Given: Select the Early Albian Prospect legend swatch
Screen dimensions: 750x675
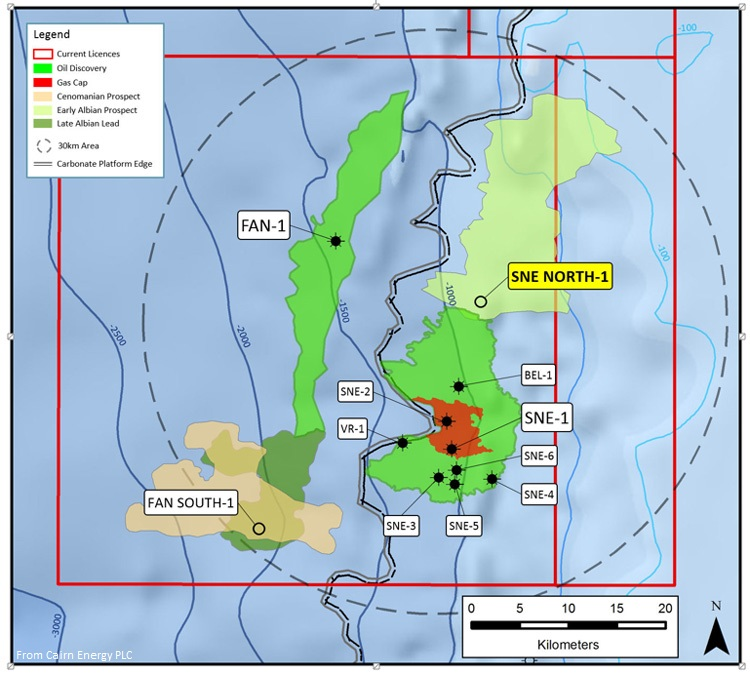Looking at the screenshot, I should (x=42, y=109).
